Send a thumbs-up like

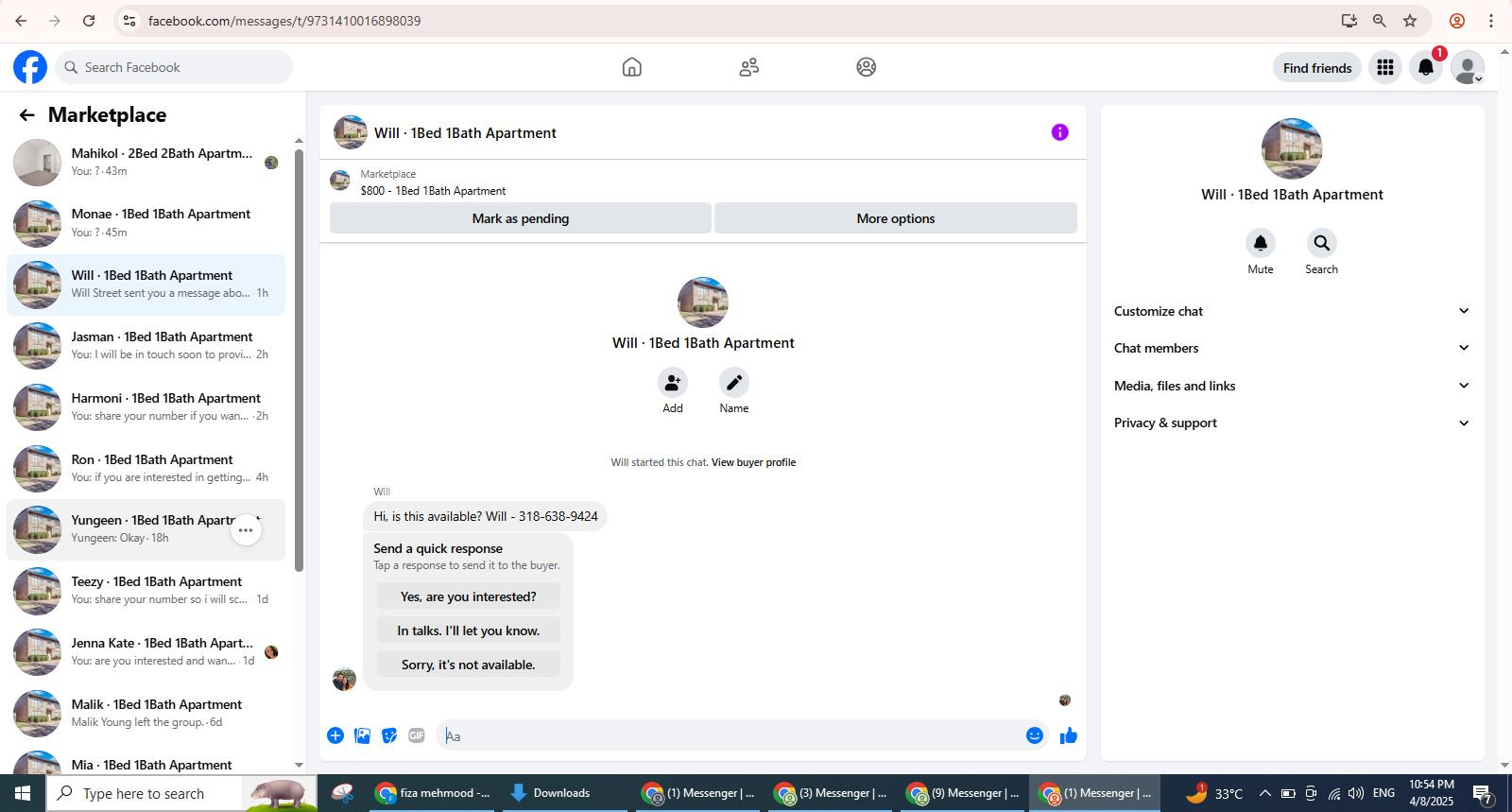tap(1069, 735)
